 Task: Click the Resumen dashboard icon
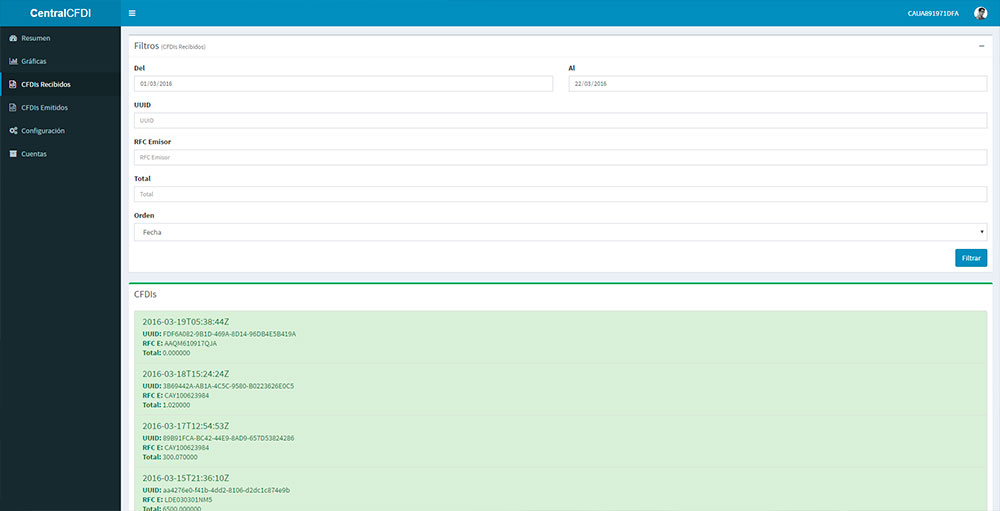(x=13, y=38)
